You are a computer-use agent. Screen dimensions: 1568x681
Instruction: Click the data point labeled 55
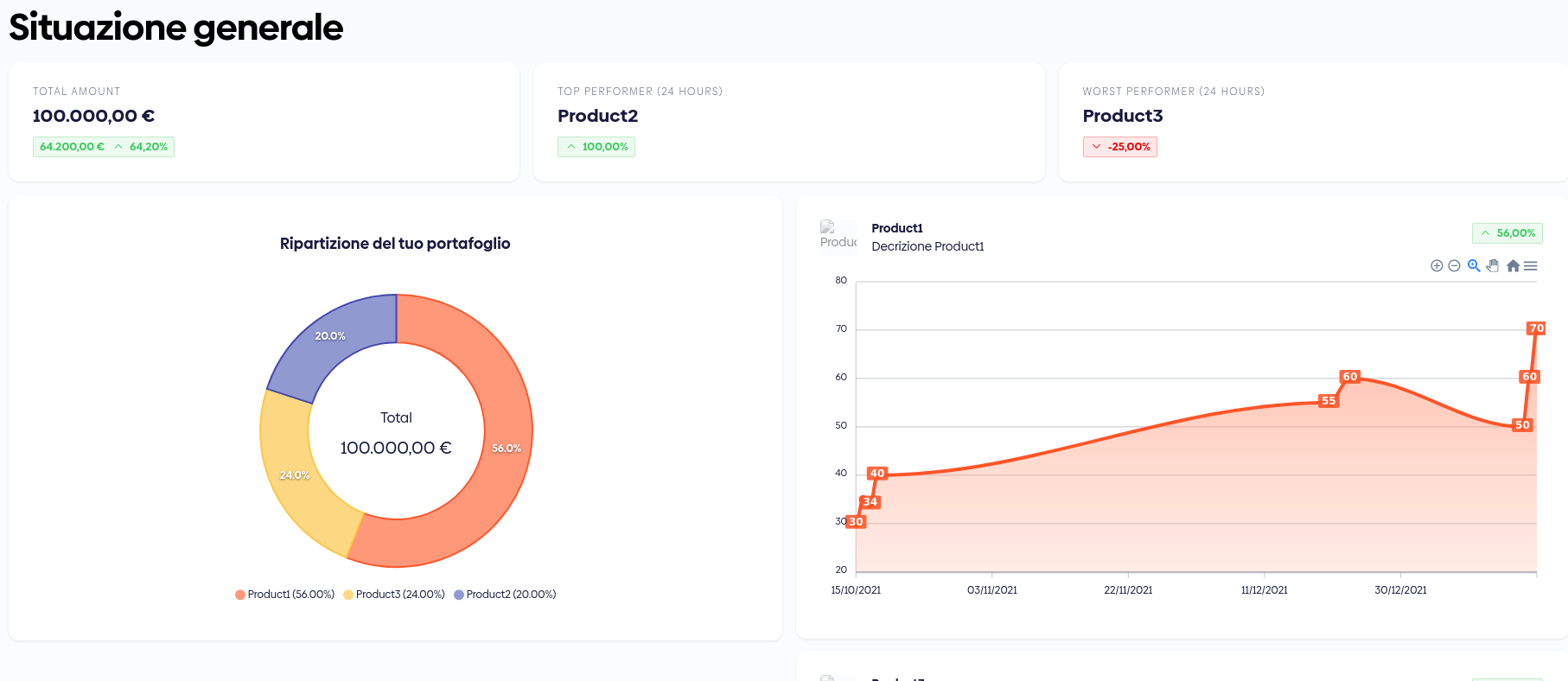[1329, 401]
